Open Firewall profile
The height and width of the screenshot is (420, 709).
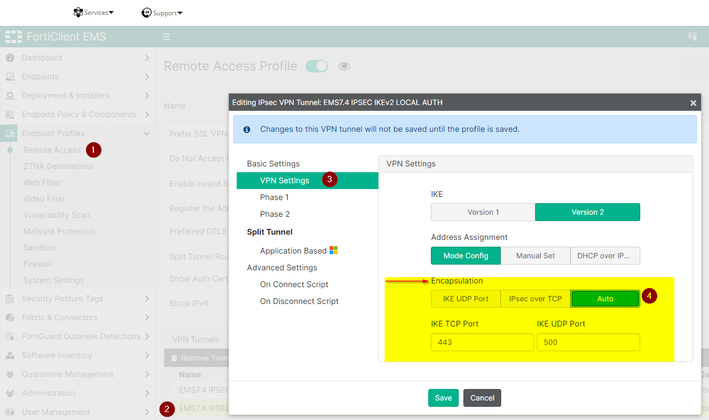[37, 264]
